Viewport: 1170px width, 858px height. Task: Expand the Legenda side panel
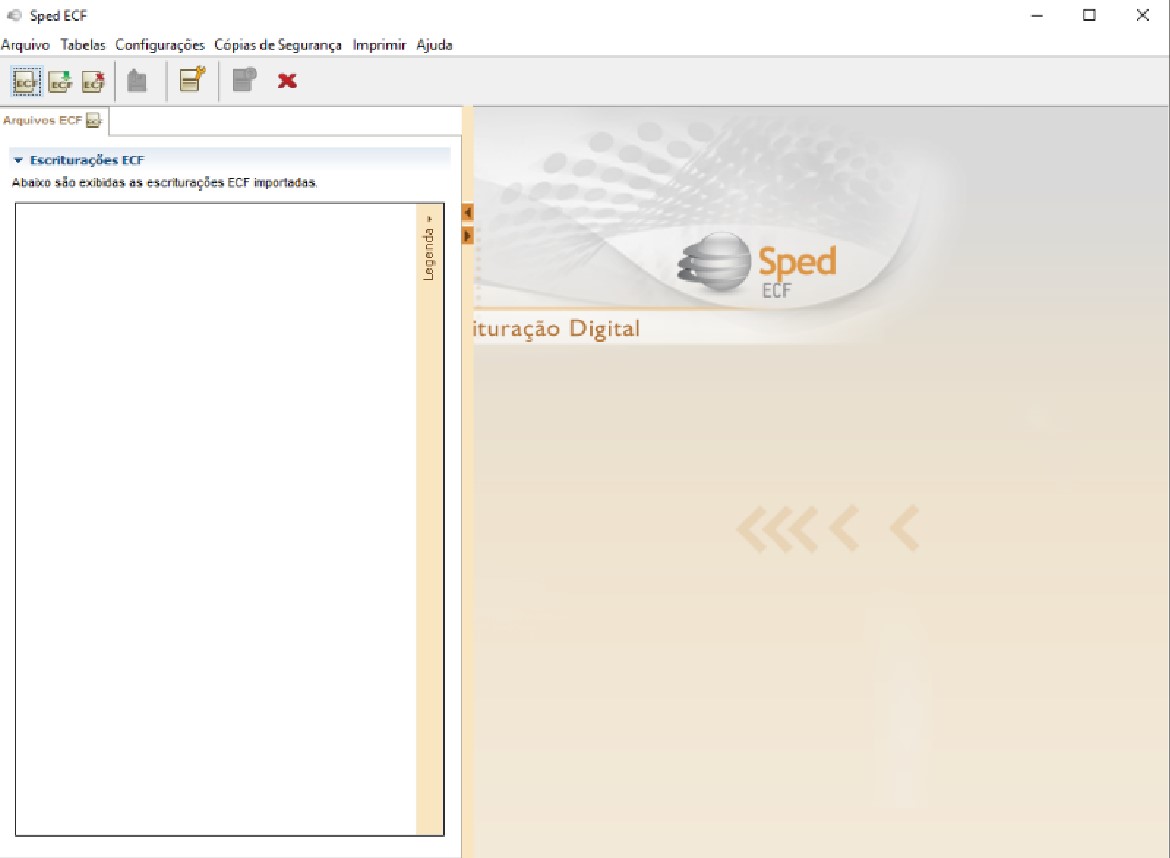pos(429,248)
